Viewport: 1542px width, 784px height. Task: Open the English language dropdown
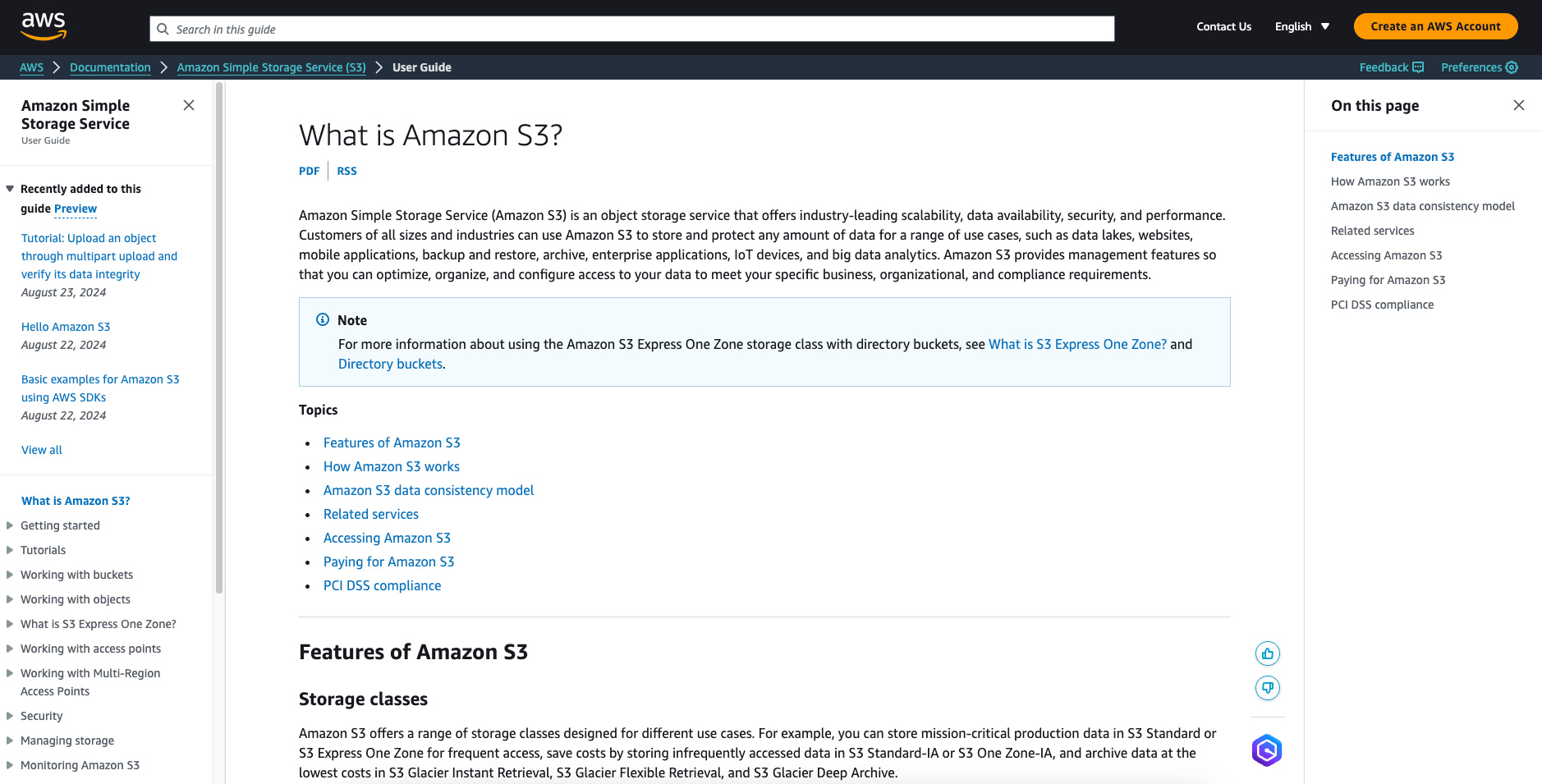(1302, 26)
